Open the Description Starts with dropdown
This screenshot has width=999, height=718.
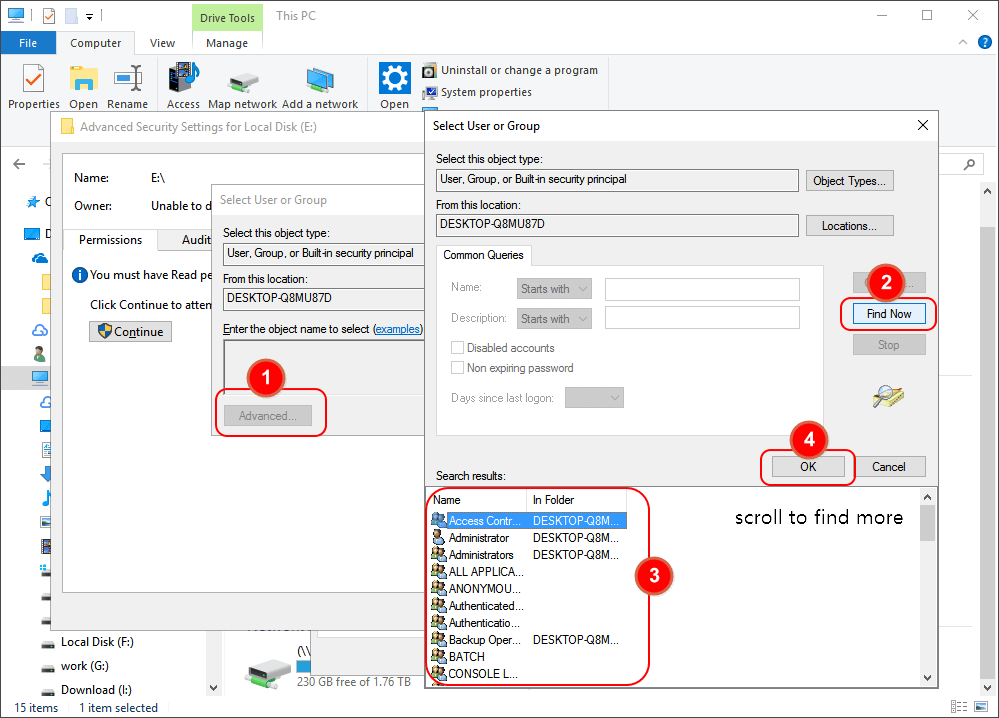click(555, 319)
